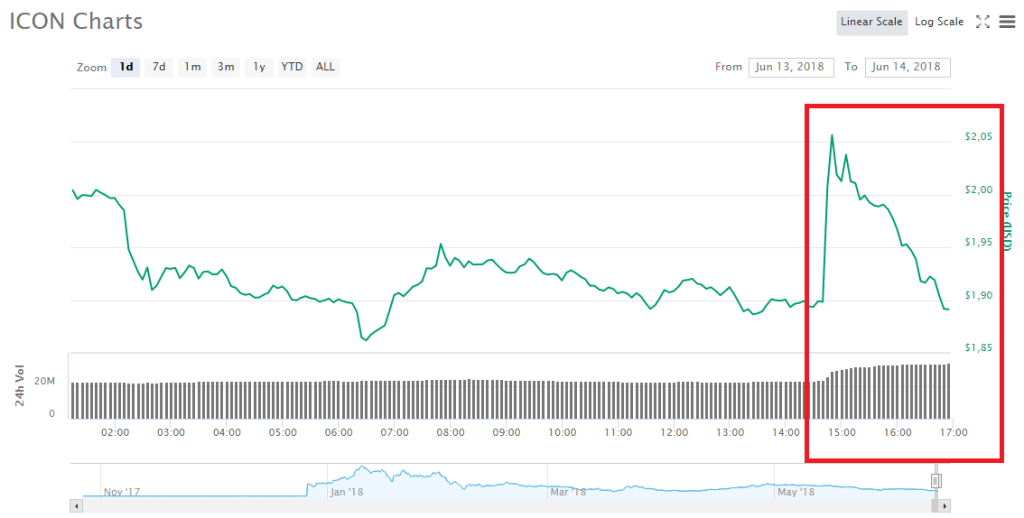Click the 02:00 time axis label
This screenshot has height=518, width=1024.
point(115,432)
